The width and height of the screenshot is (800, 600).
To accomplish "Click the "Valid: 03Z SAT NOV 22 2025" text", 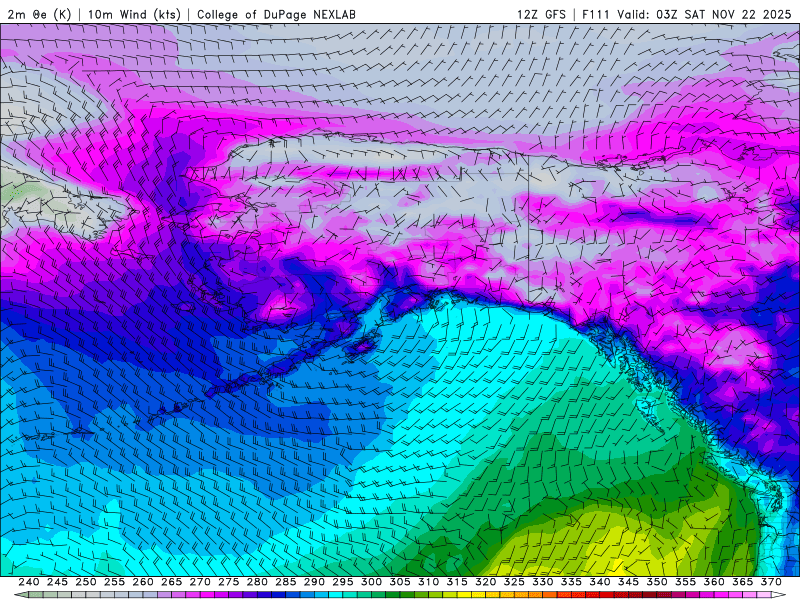I will 704,14.
